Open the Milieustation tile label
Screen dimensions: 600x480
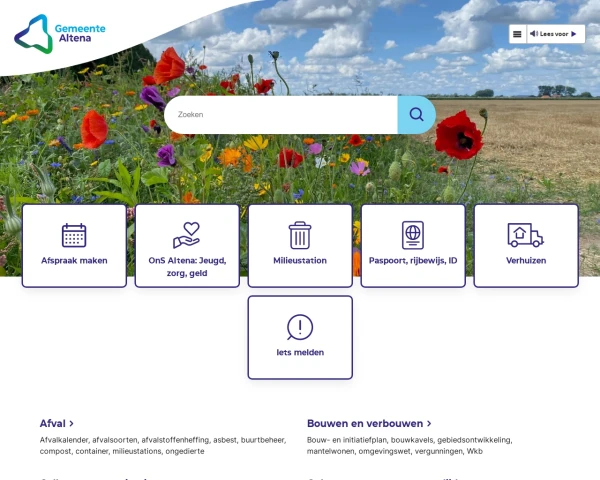coord(300,261)
